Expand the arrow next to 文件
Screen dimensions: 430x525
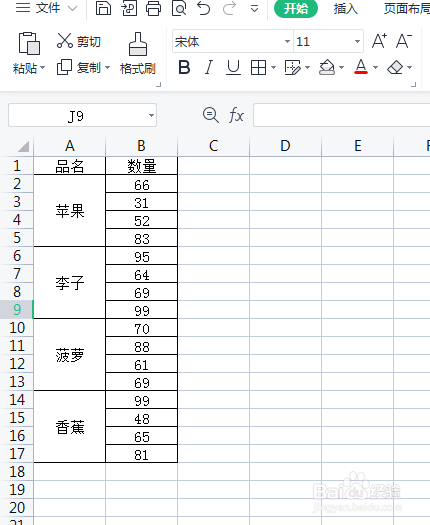pos(73,8)
